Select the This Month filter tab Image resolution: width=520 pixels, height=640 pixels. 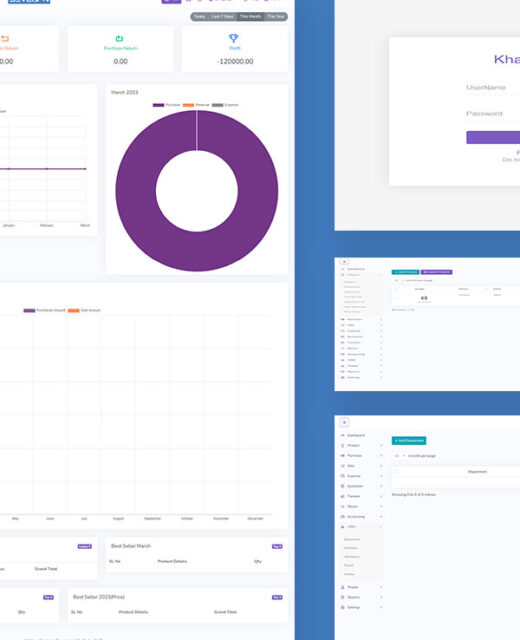pos(250,17)
